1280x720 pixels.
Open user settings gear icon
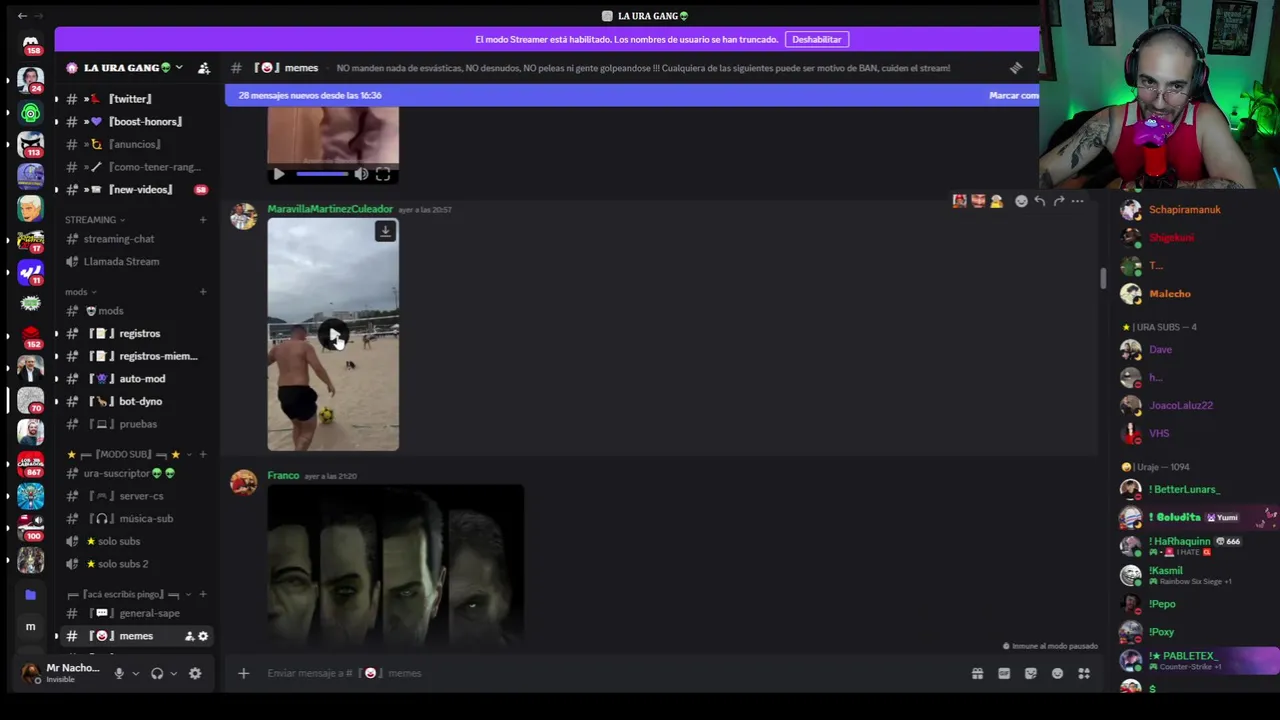195,673
